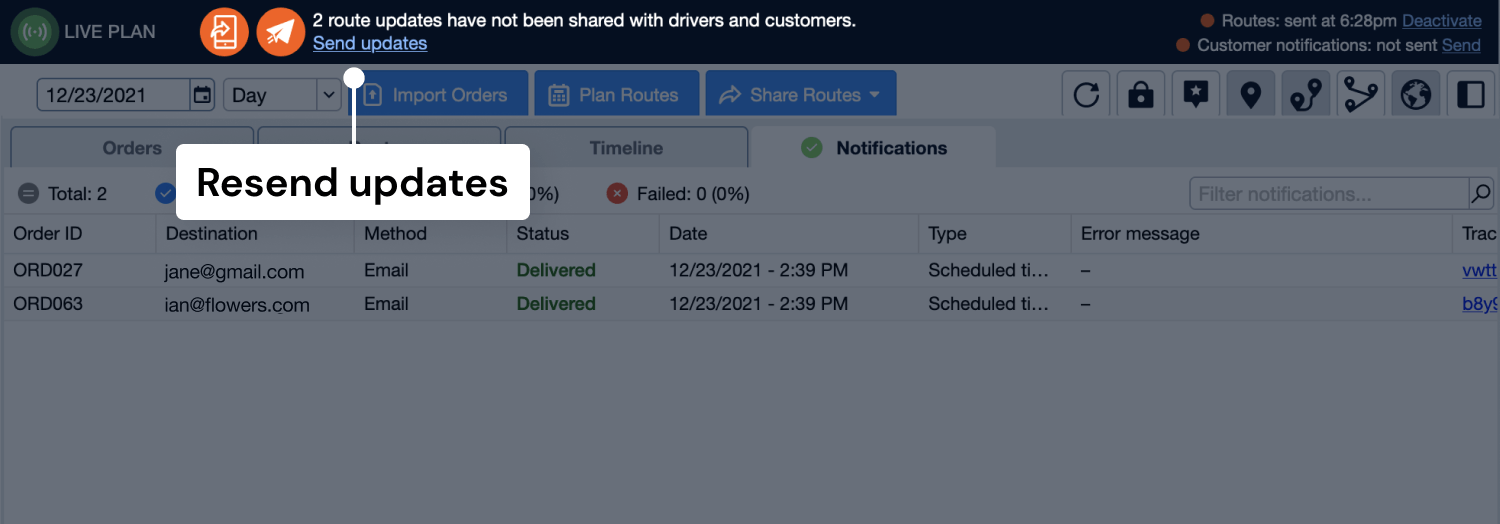Click the branching route lines icon
This screenshot has width=1500, height=524.
1360,95
